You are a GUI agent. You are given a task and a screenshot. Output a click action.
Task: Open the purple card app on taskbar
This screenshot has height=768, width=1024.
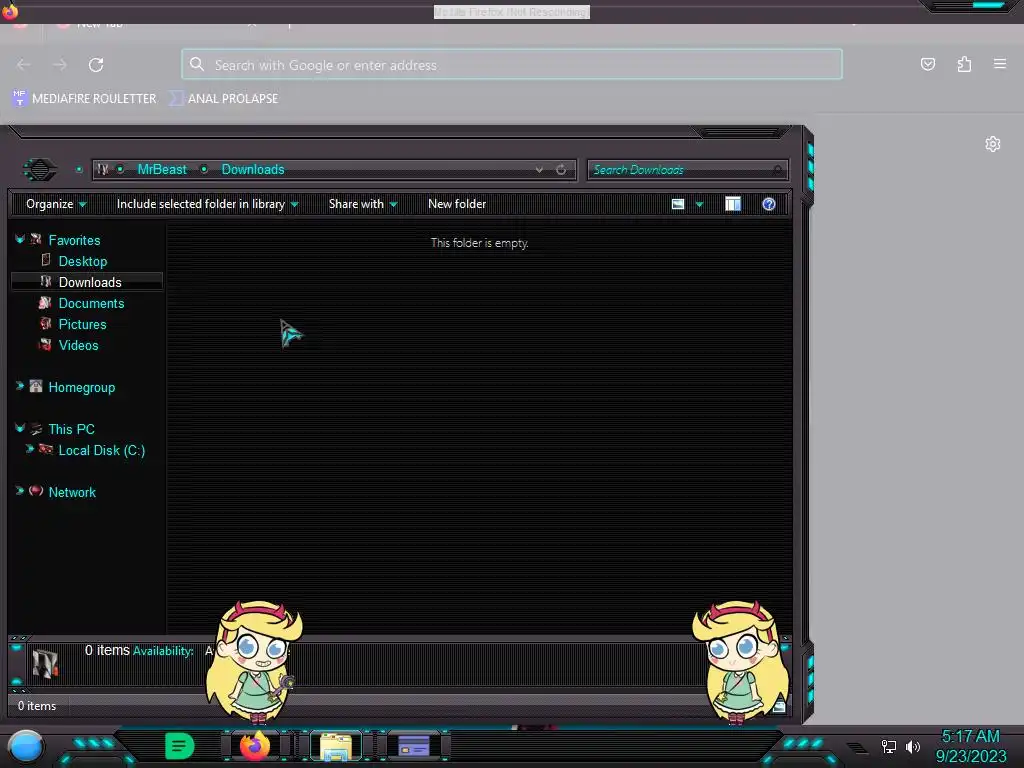point(414,745)
